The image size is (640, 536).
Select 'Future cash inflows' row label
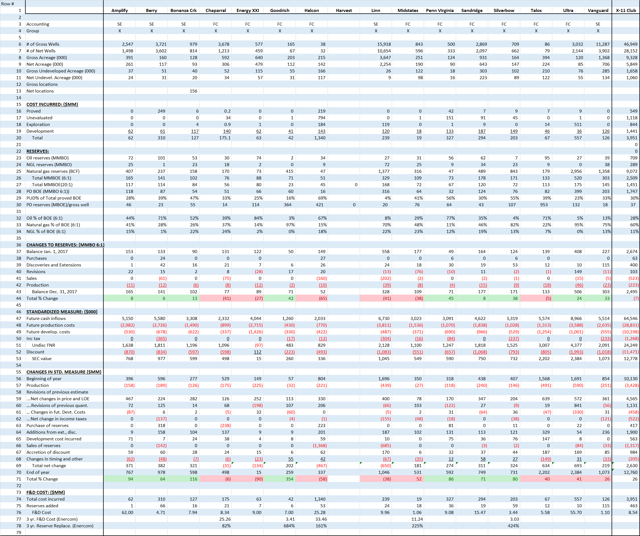tap(46, 318)
